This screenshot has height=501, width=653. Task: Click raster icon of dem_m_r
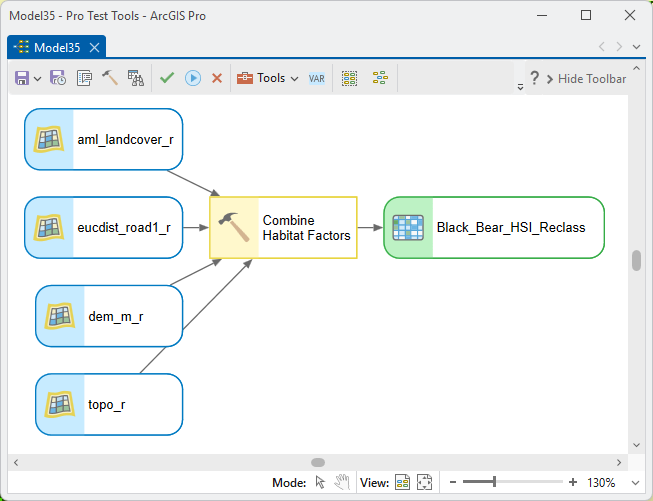pos(60,316)
